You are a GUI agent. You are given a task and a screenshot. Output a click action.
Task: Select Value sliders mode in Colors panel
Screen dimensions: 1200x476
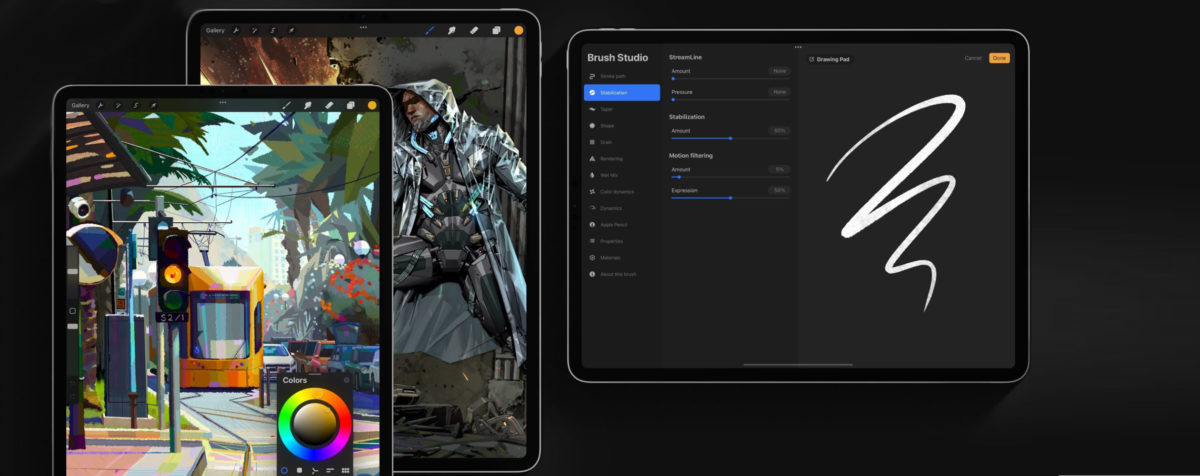point(330,470)
